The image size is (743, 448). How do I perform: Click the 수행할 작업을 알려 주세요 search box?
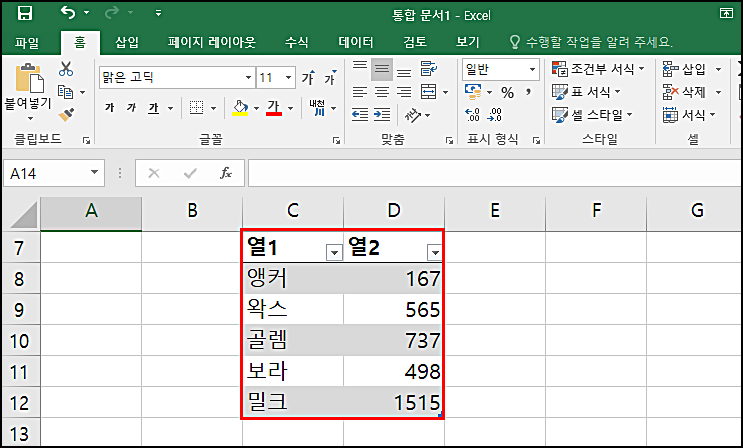(591, 42)
